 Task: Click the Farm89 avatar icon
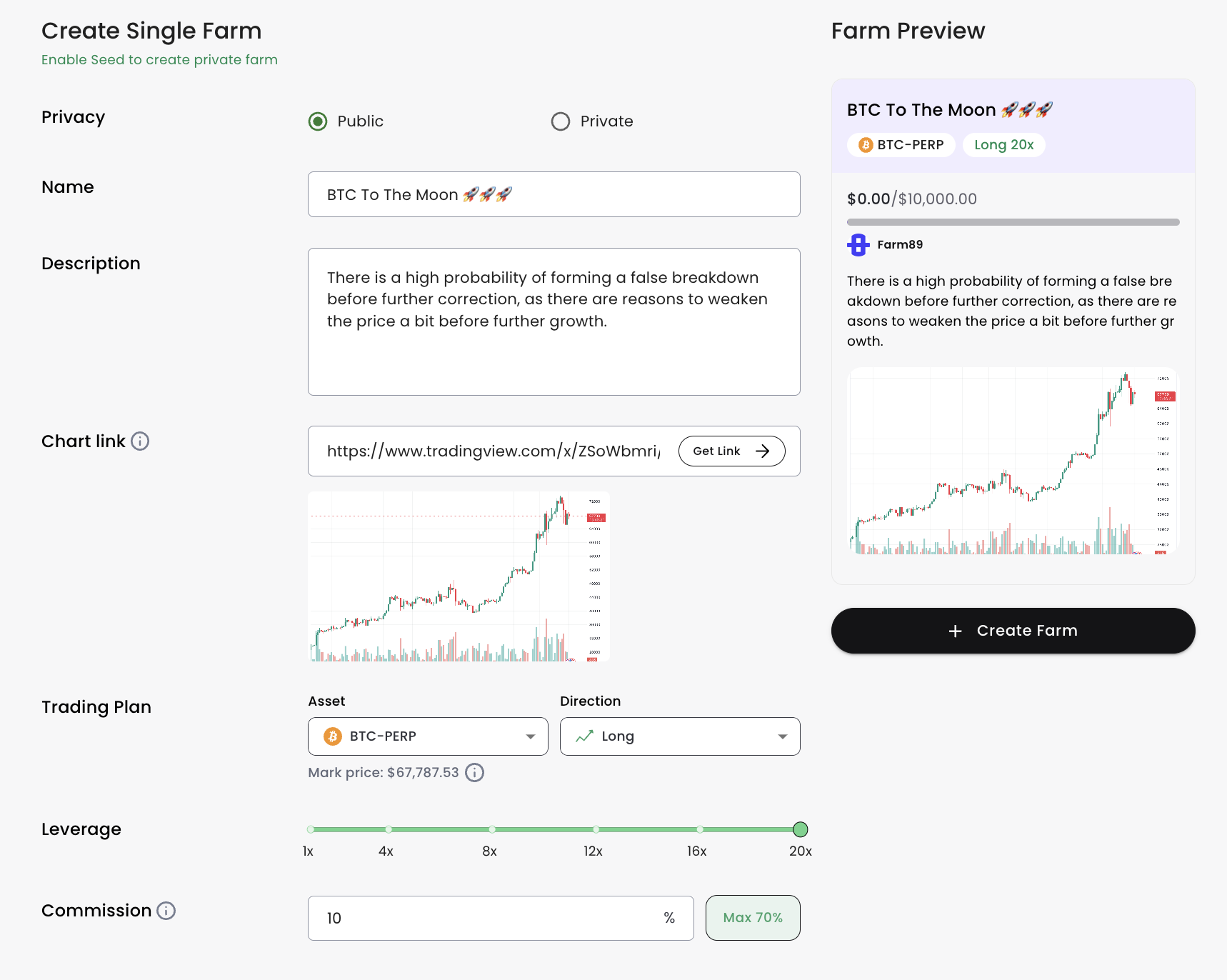pos(858,245)
